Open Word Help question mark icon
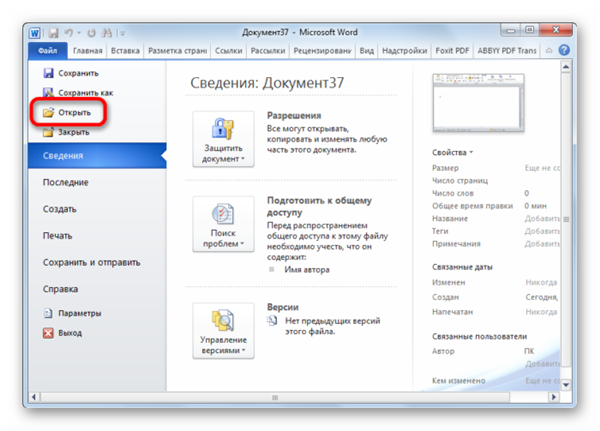600x431 pixels. (x=564, y=50)
